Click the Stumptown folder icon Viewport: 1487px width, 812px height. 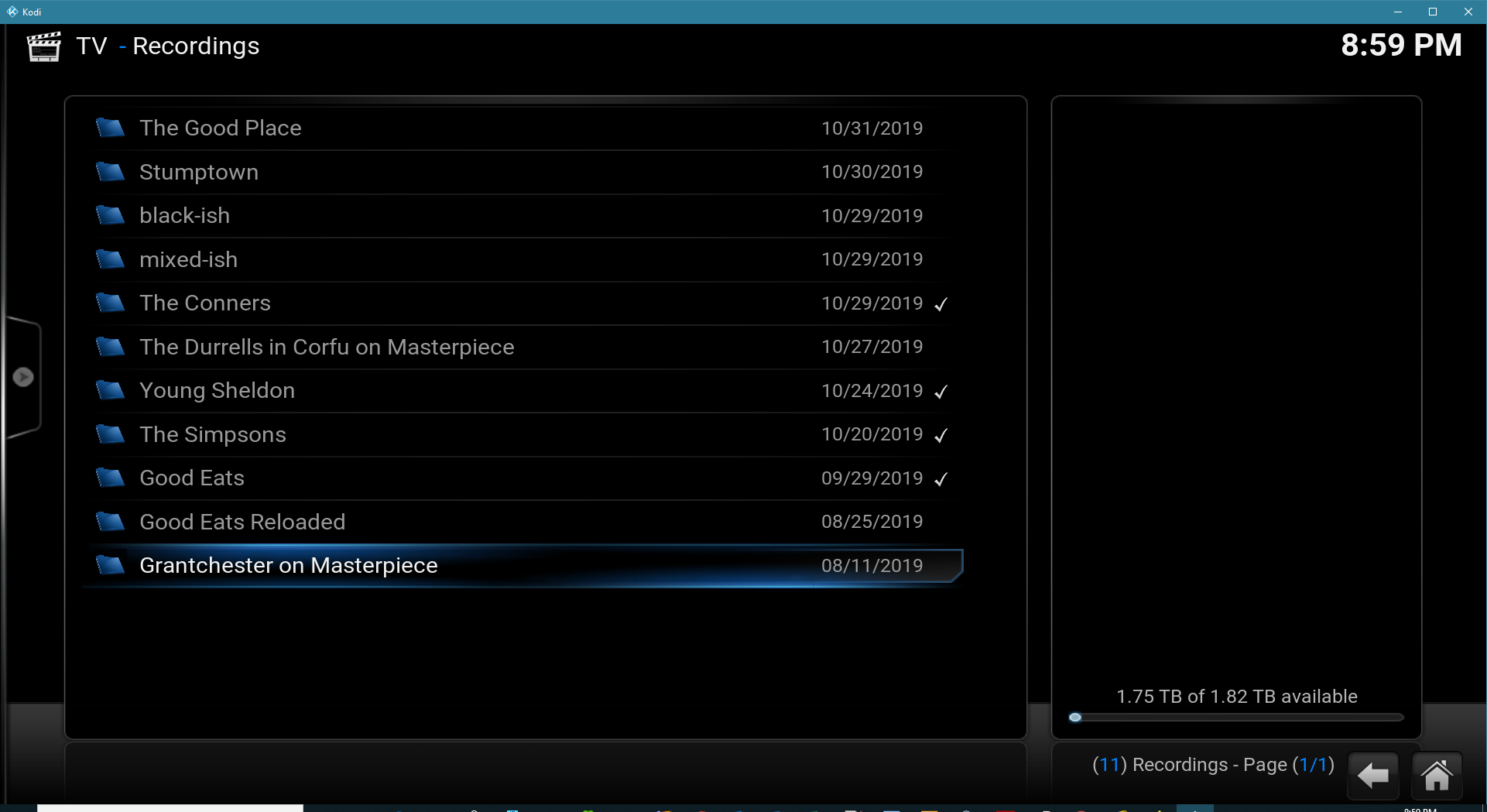point(110,172)
